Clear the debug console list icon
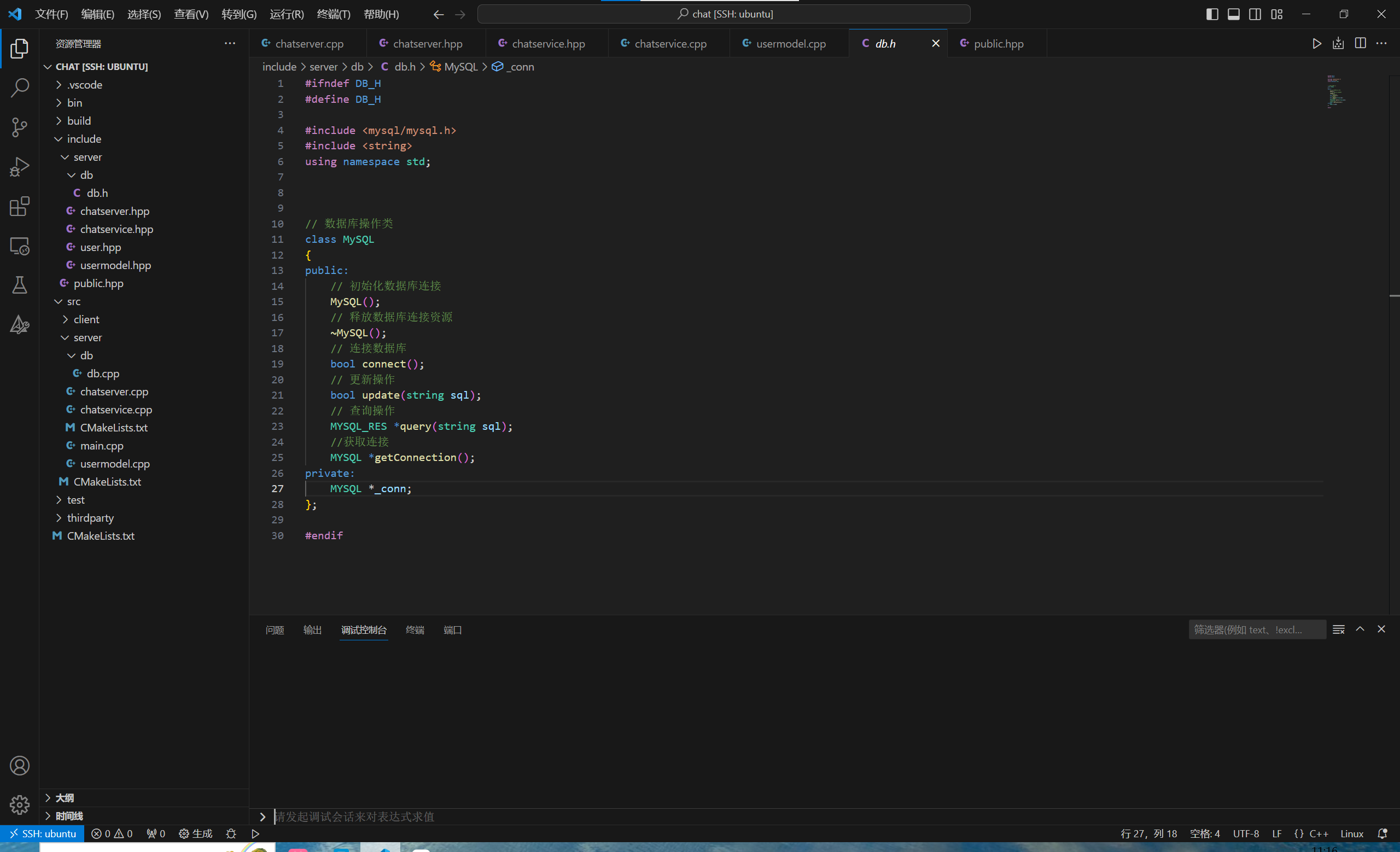Viewport: 1400px width, 852px height. click(x=1338, y=629)
